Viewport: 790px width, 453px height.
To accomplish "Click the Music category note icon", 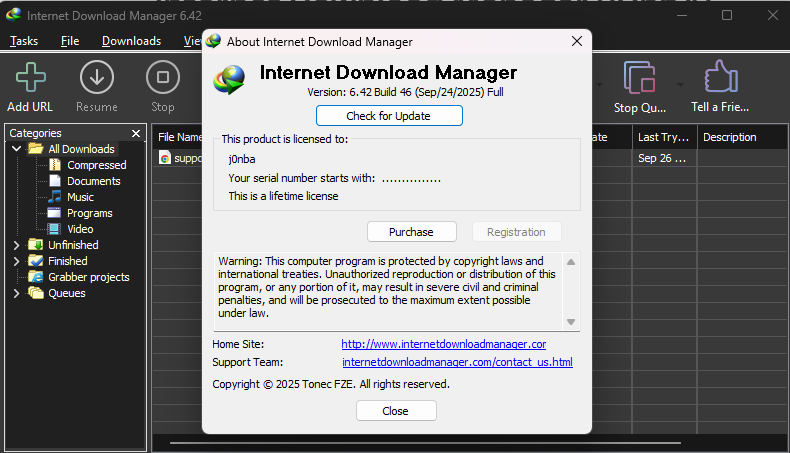I will click(55, 197).
